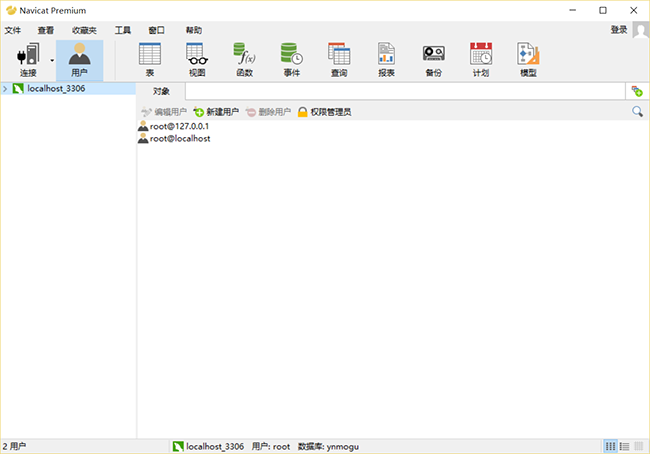Open the View (视图) glasses icon
Viewport: 650px width, 454px height.
[197, 60]
